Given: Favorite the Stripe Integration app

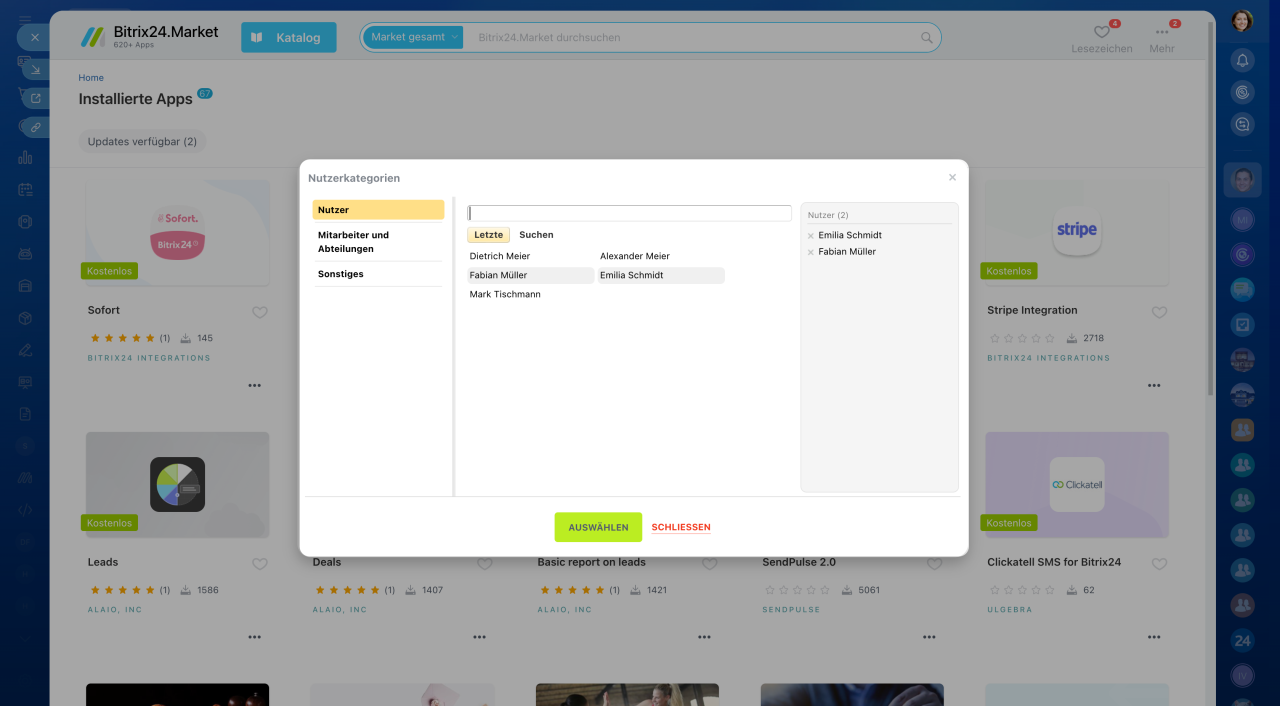Looking at the screenshot, I should pos(1159,312).
